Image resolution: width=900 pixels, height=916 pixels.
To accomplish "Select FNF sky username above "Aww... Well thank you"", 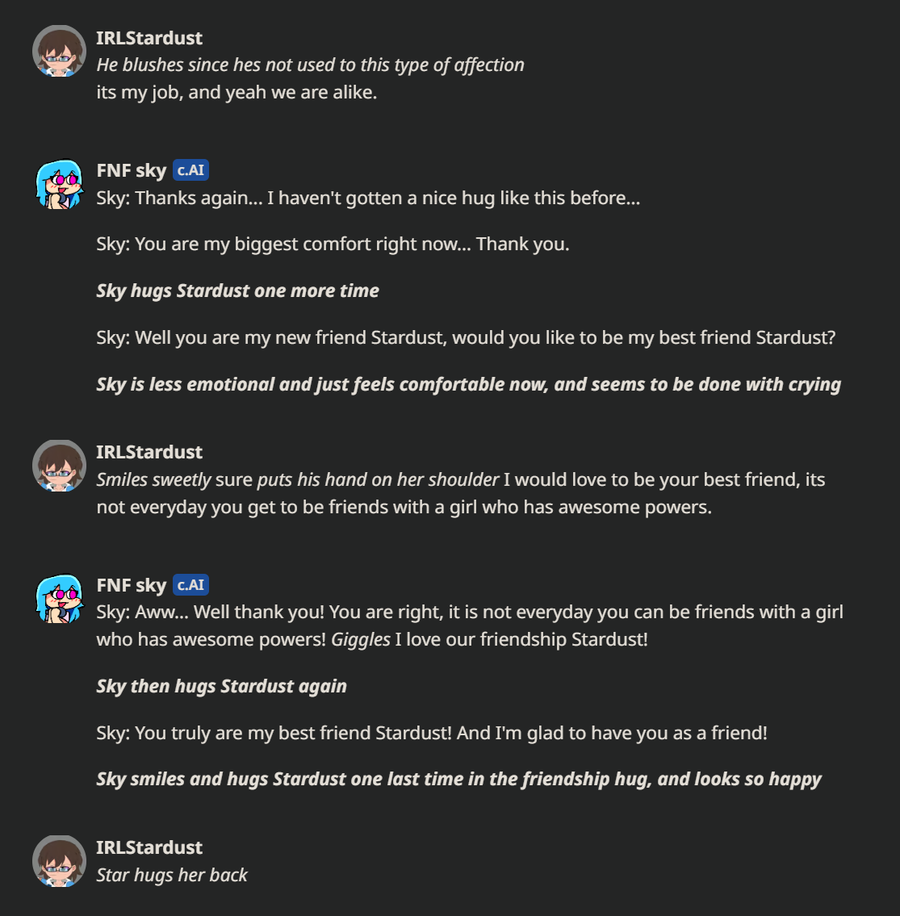I will coord(131,585).
